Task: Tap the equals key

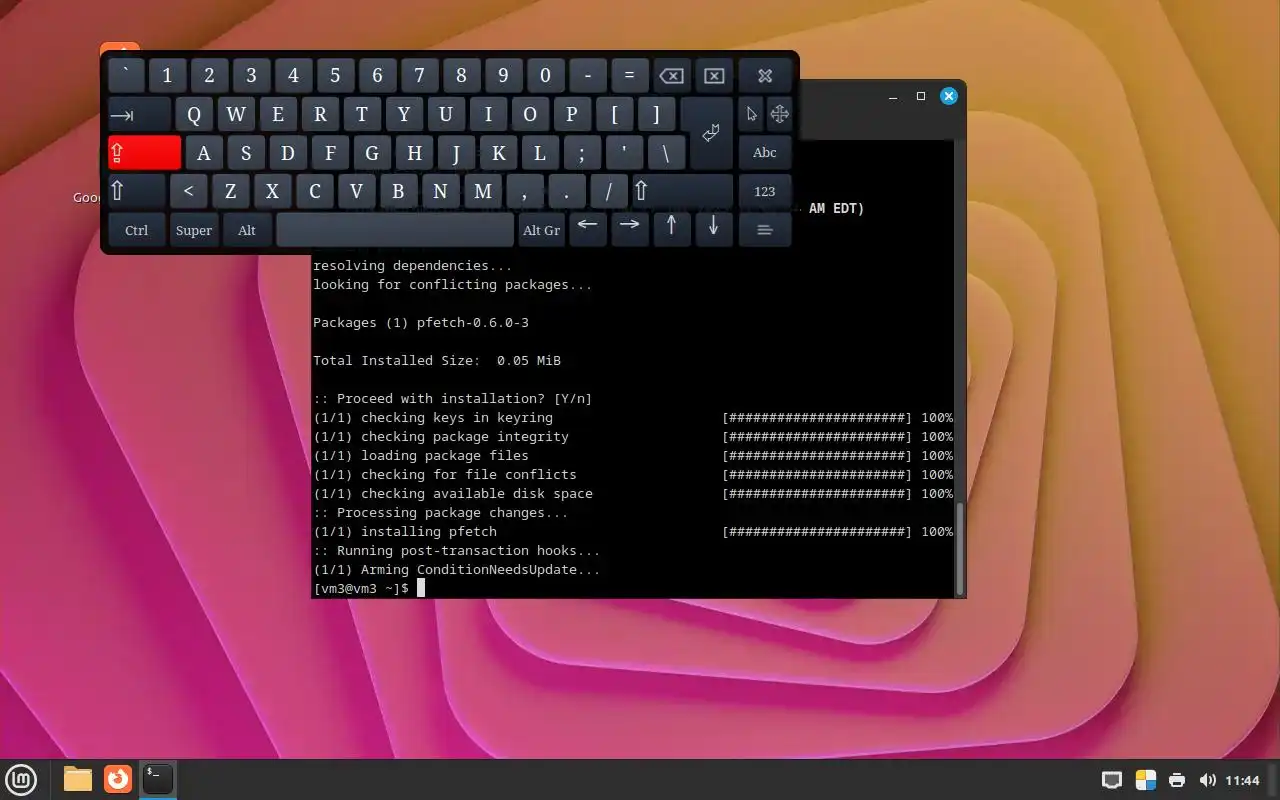Action: click(x=629, y=76)
